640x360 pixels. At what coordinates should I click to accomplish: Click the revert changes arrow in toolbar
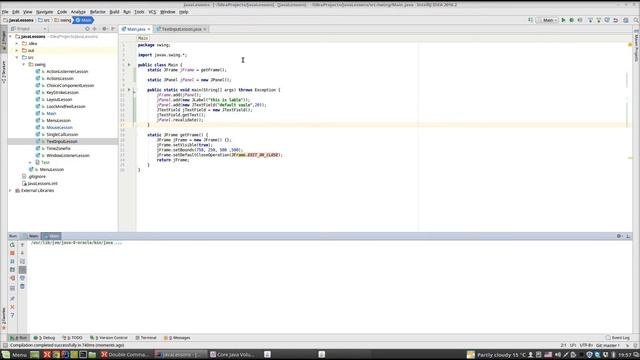616,20
